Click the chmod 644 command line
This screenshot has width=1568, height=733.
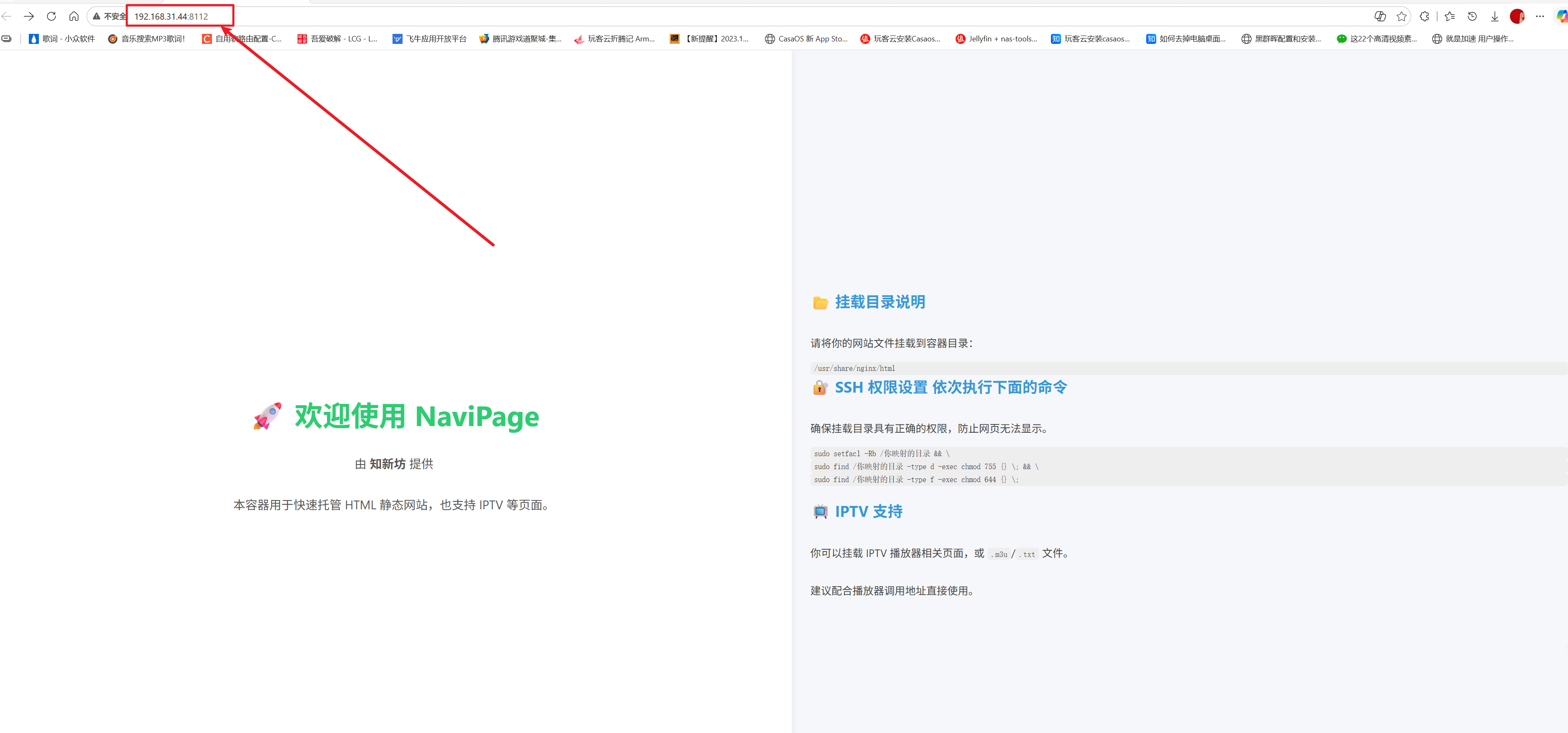(x=916, y=480)
